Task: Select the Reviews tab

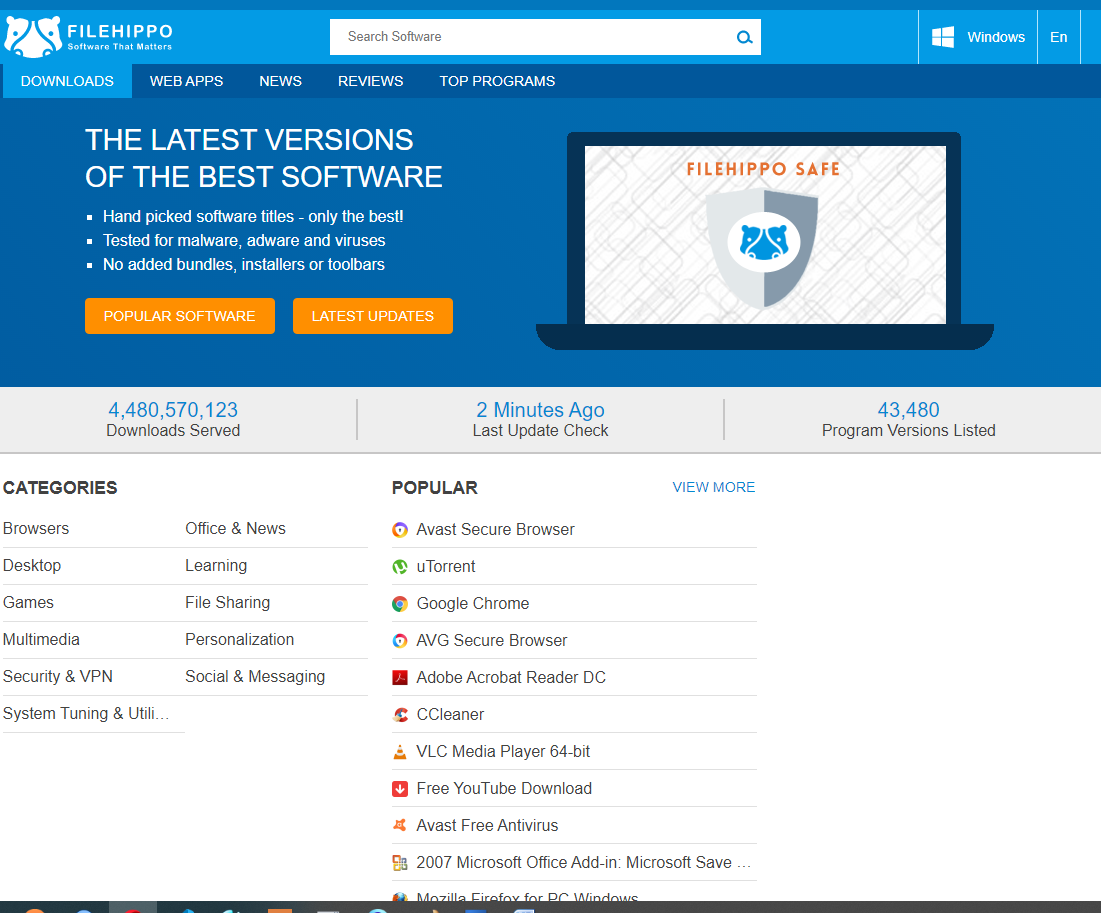Action: click(x=371, y=81)
